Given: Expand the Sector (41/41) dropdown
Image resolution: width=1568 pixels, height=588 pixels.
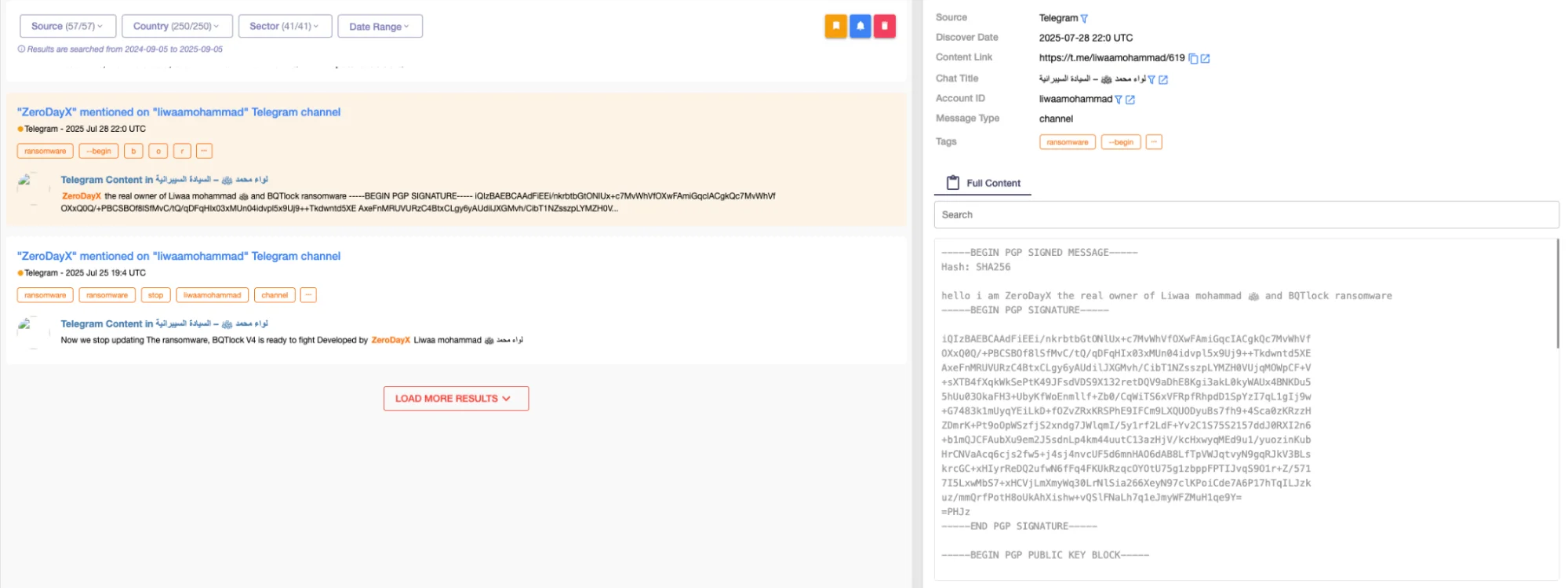Looking at the screenshot, I should point(285,26).
